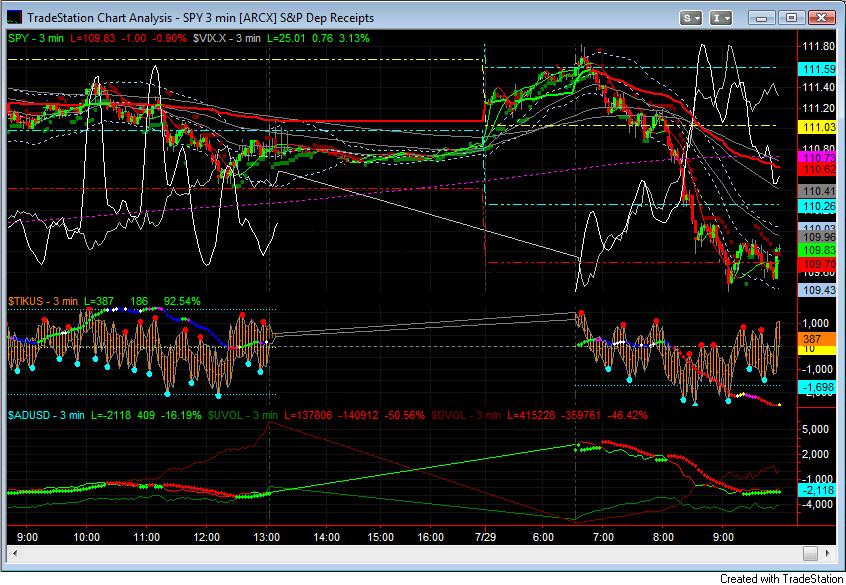This screenshot has height=585, width=846.
Task: Click the 5,000 axis label in bottom pane
Action: click(x=816, y=429)
